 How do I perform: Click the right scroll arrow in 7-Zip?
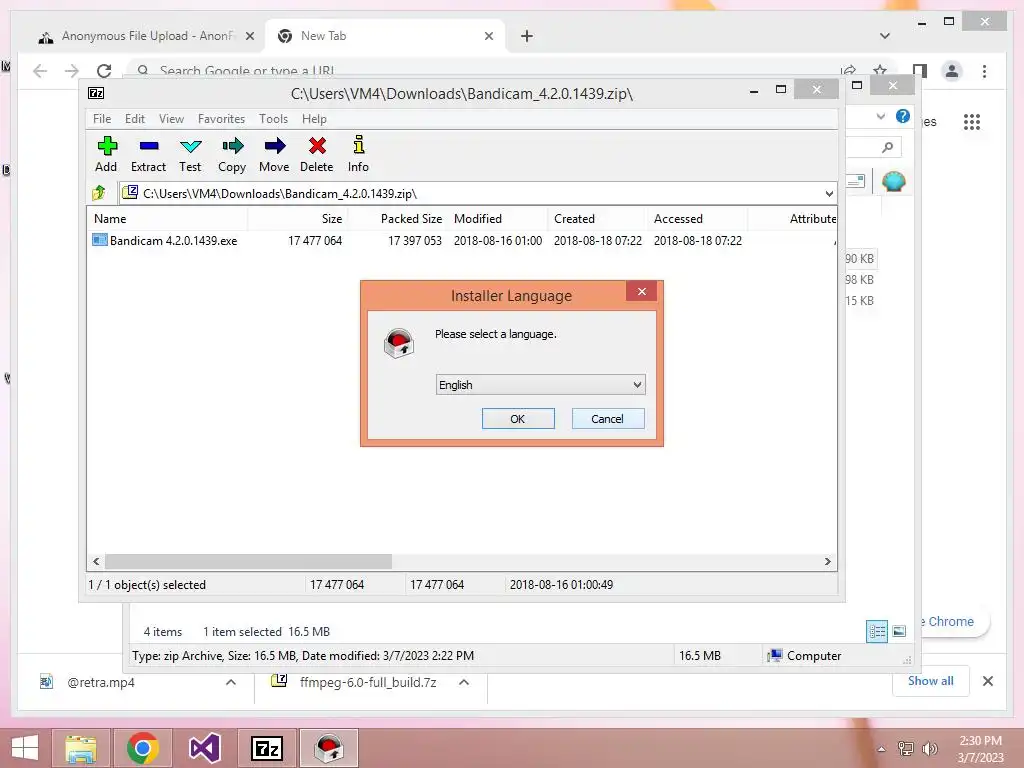[827, 562]
